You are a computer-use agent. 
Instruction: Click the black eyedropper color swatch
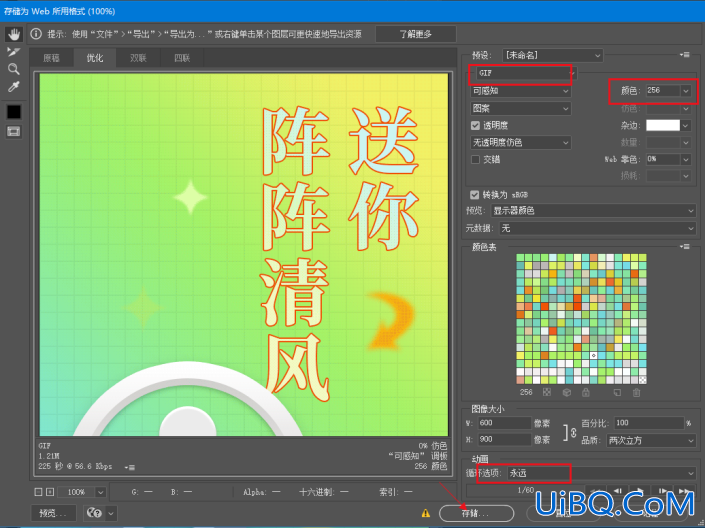pos(13,112)
